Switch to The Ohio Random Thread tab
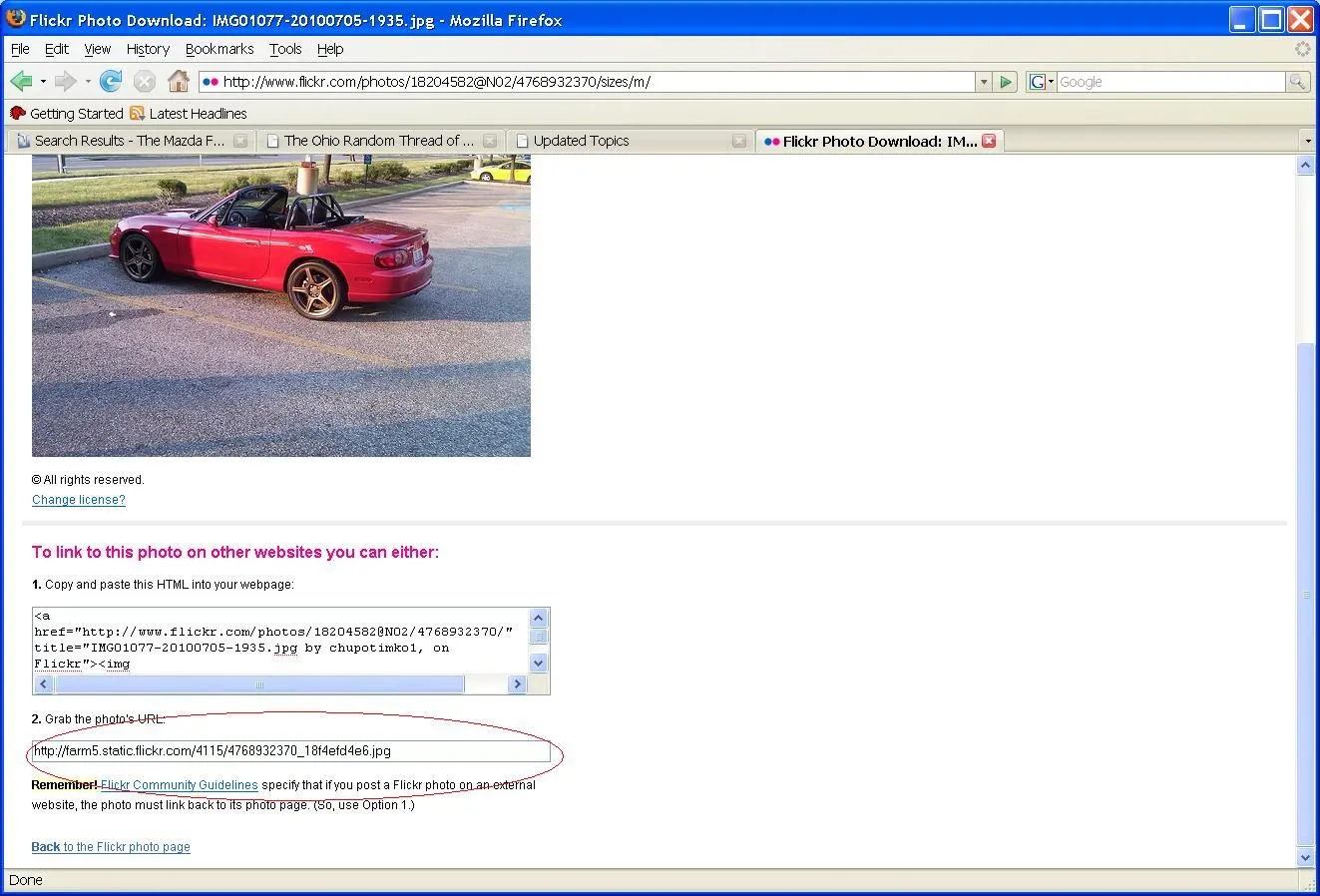1320x896 pixels. [x=378, y=141]
